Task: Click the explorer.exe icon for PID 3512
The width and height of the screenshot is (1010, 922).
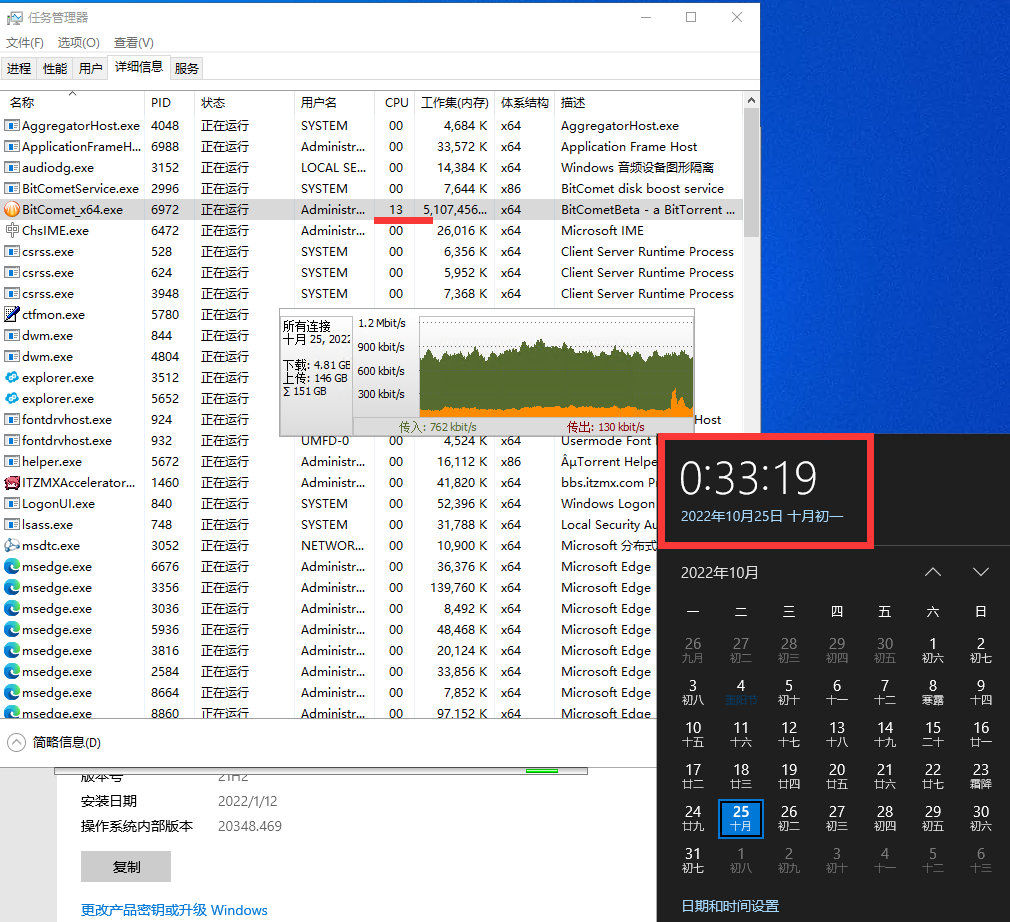Action: coord(12,378)
